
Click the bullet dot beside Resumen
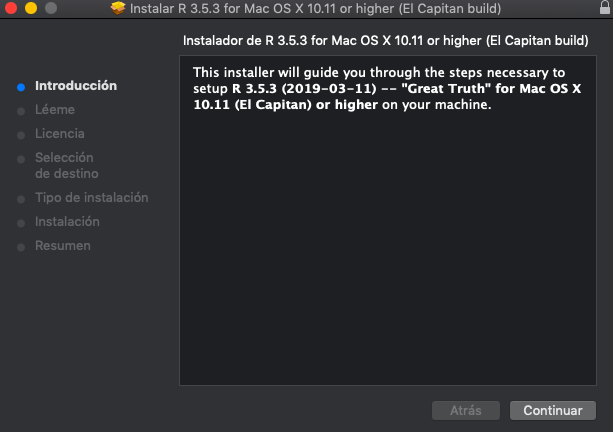[x=21, y=247]
